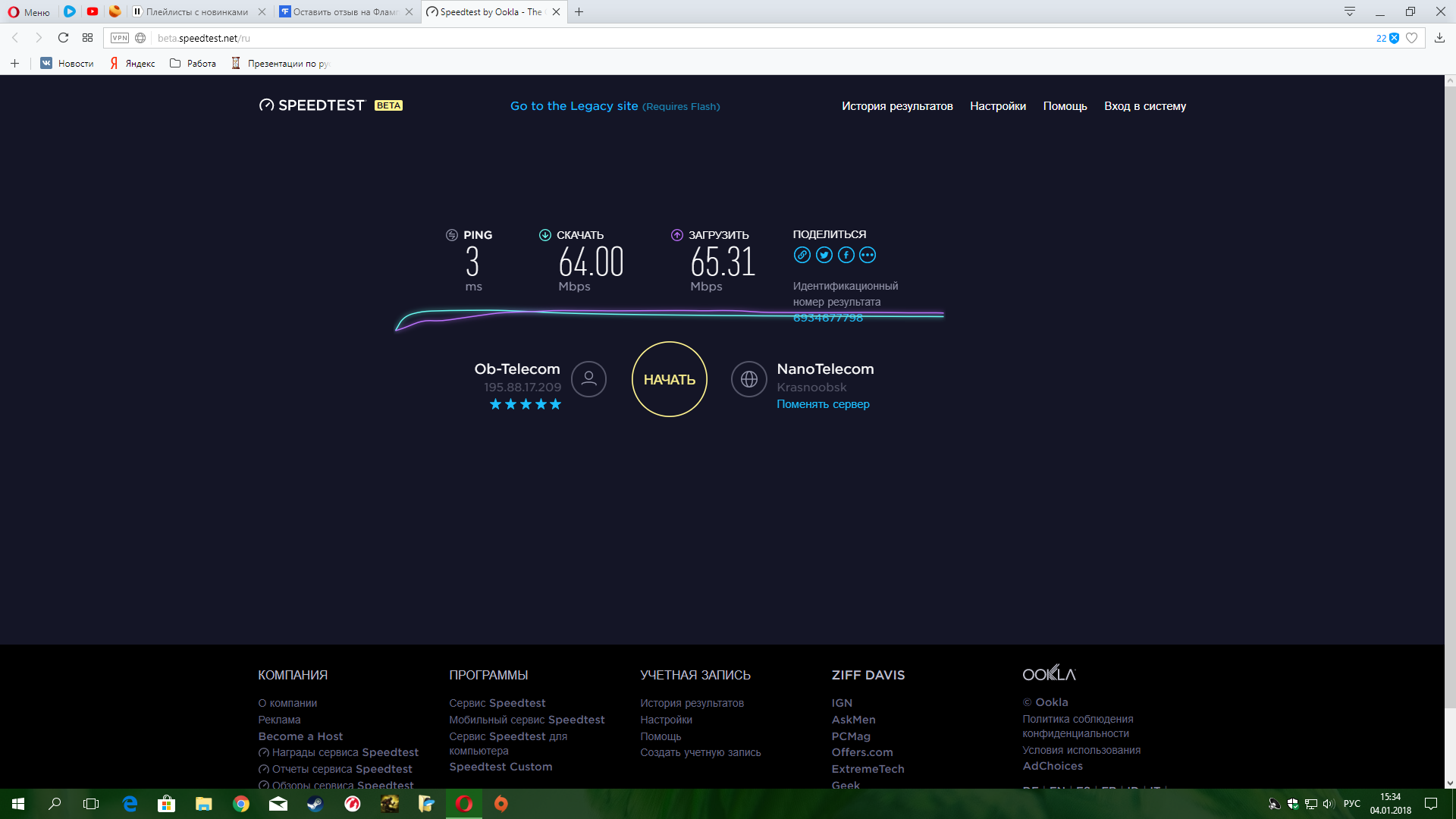Viewport: 1456px width, 819px height.
Task: Open the Opera menu button
Action: coord(29,12)
